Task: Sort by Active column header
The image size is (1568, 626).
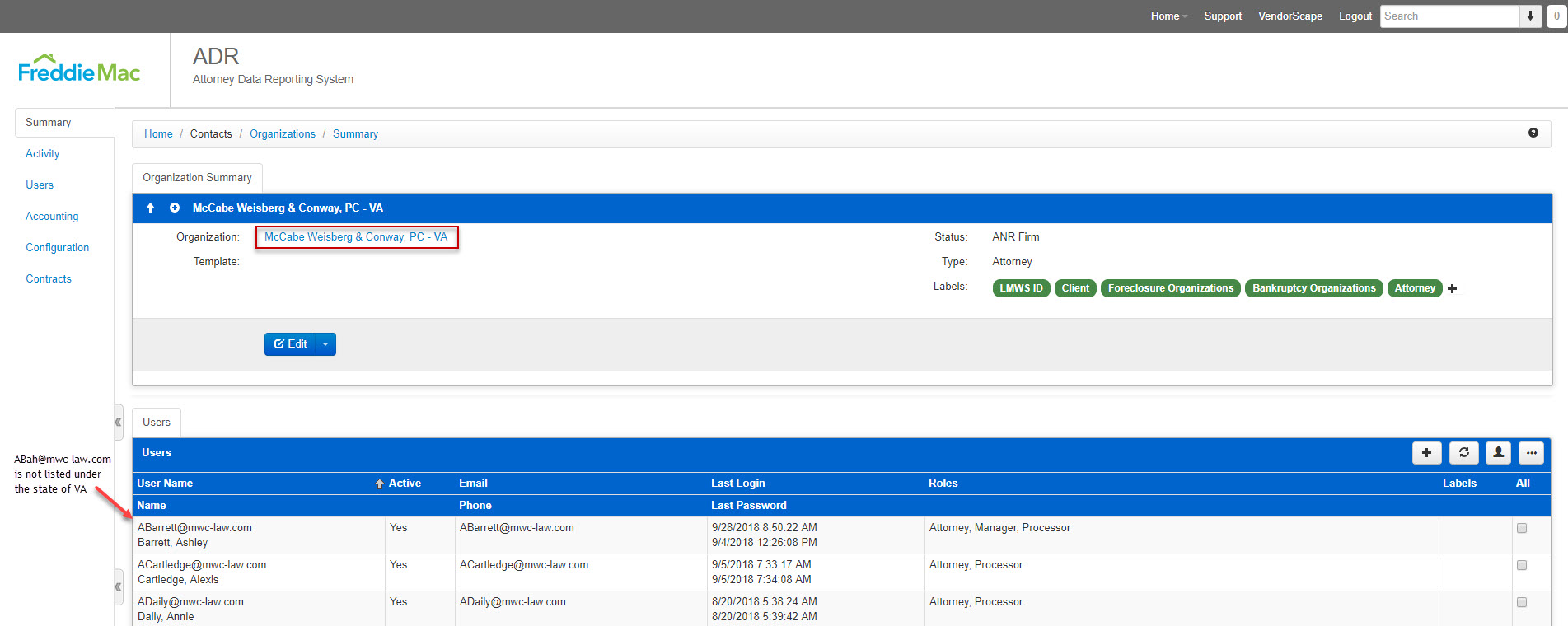Action: click(x=405, y=484)
